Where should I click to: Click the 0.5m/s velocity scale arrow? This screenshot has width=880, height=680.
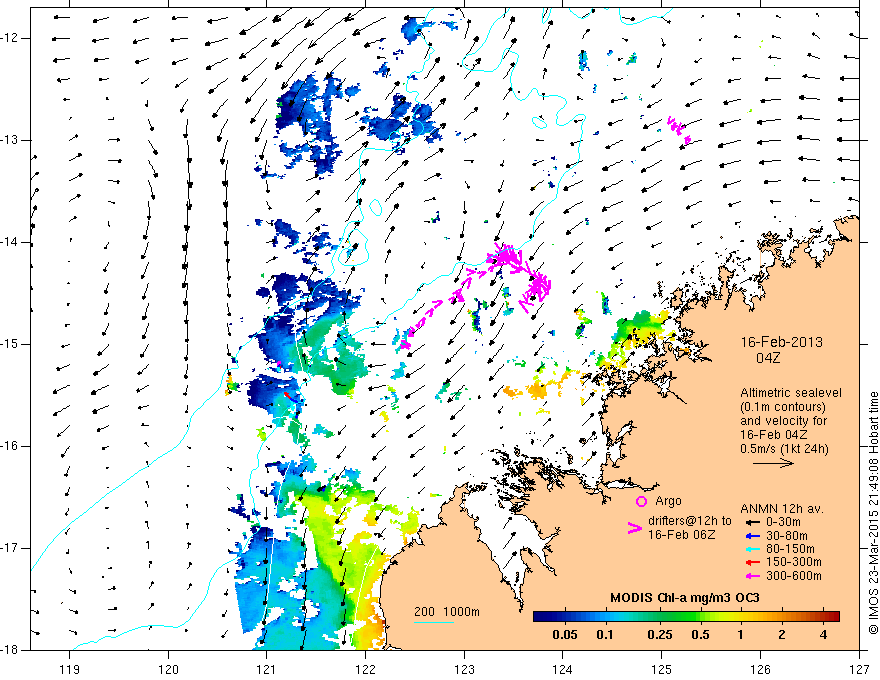(x=773, y=463)
